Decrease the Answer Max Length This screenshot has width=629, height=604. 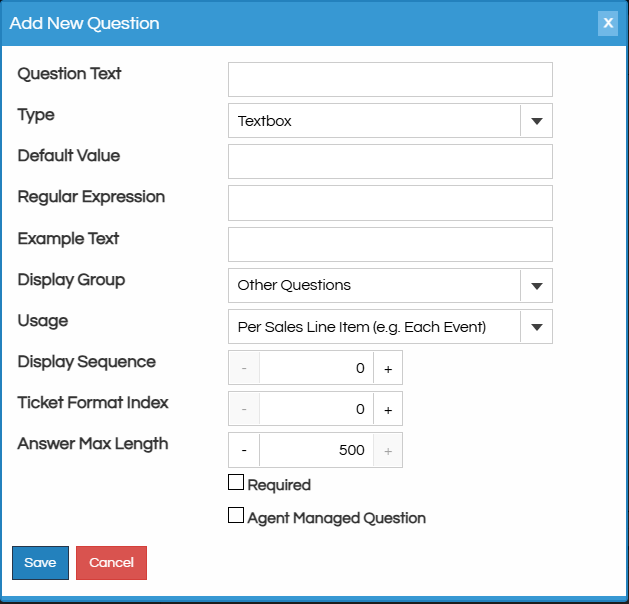(244, 450)
